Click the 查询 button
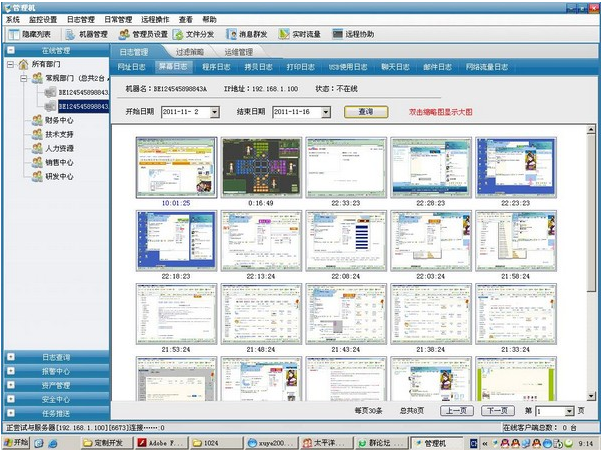 [366, 112]
